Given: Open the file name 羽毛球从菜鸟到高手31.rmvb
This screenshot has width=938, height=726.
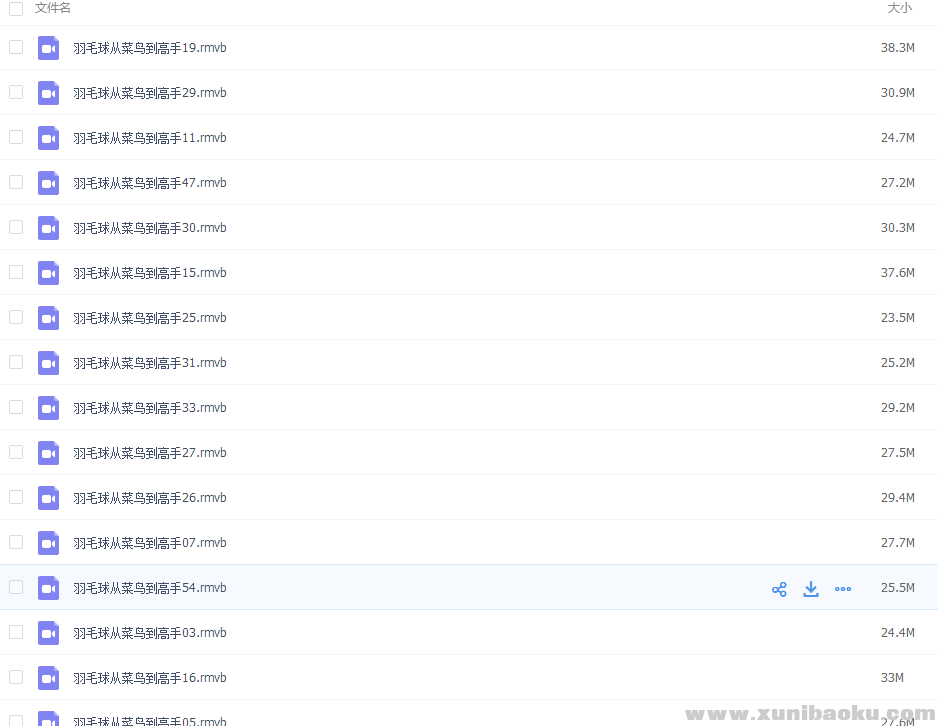Looking at the screenshot, I should (x=150, y=363).
